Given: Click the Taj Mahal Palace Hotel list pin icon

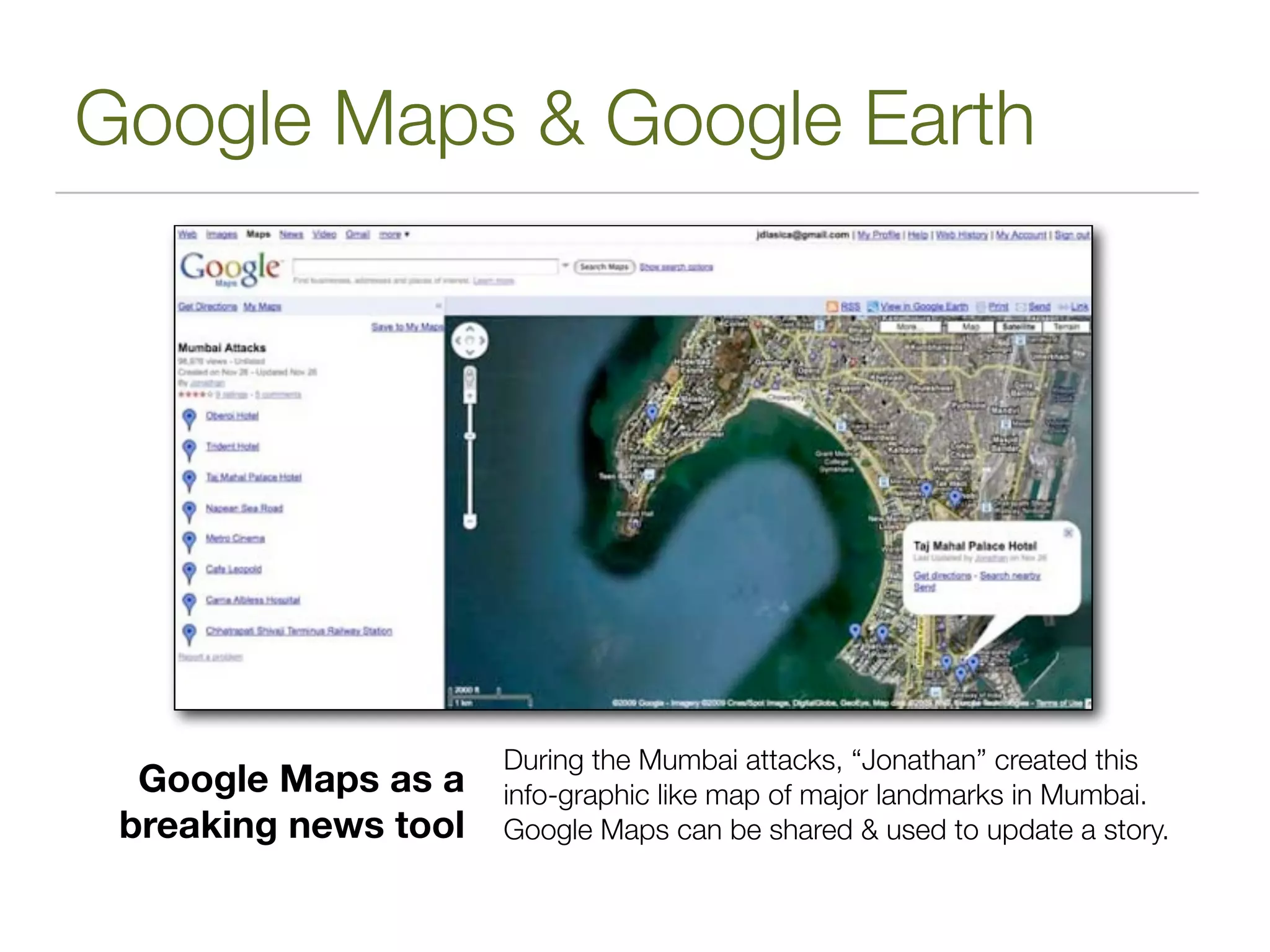Looking at the screenshot, I should (190, 480).
